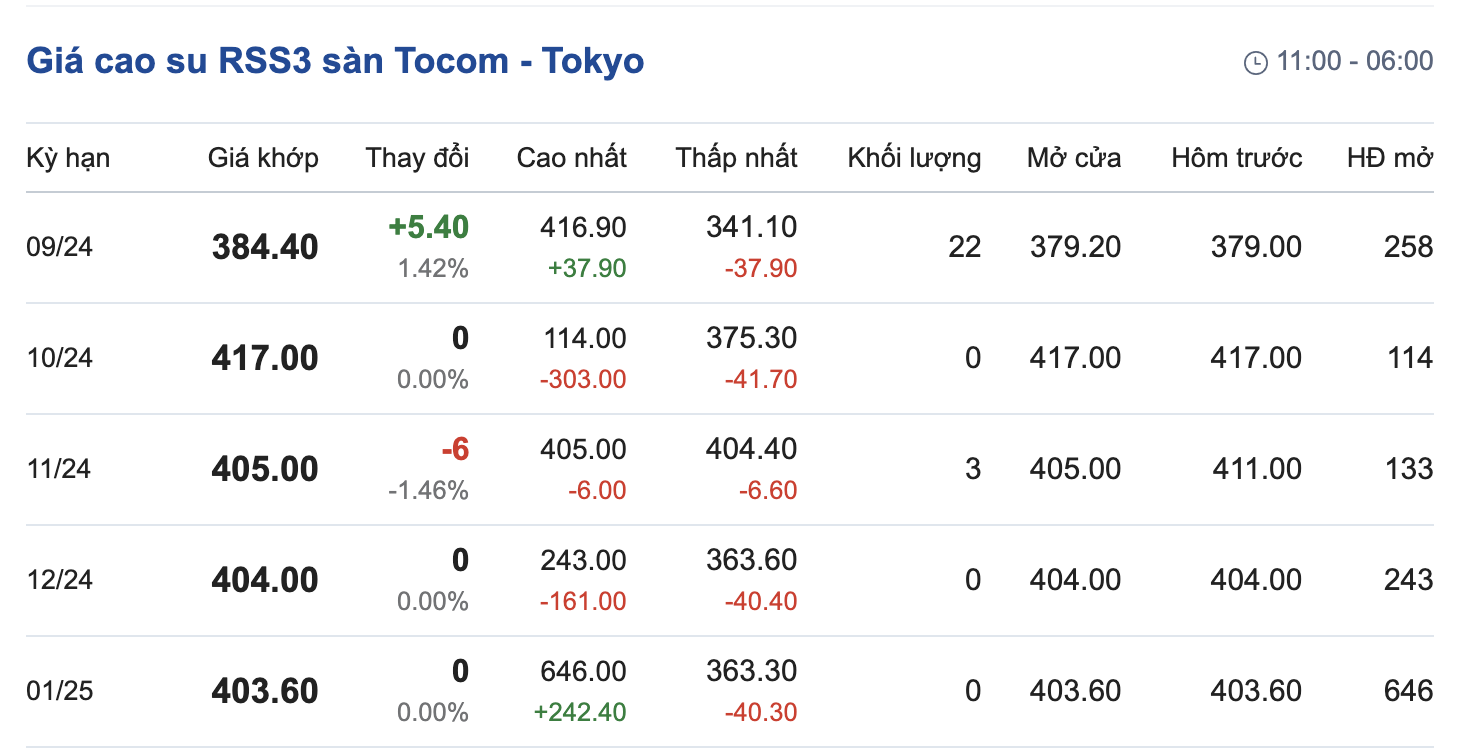Select the HĐ mở column header
Viewport: 1470px width, 750px height.
coord(1390,158)
